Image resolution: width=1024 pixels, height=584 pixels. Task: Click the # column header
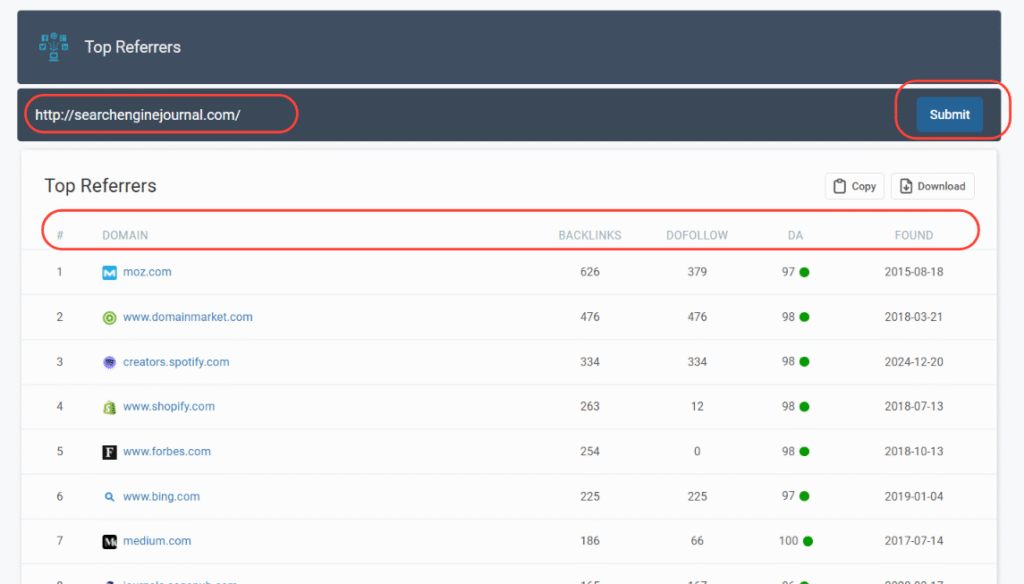(x=59, y=235)
